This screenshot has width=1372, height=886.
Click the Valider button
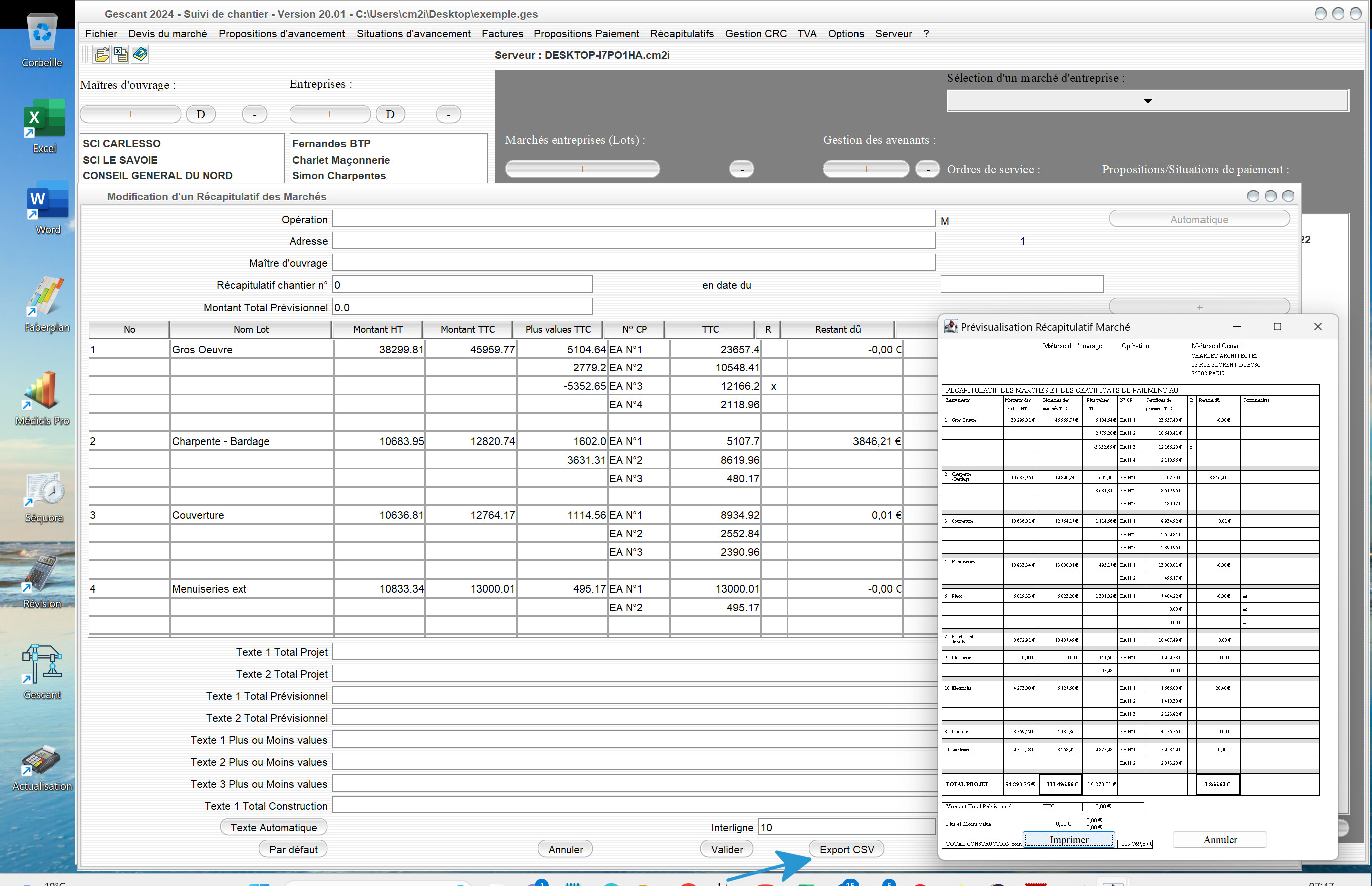click(x=727, y=849)
